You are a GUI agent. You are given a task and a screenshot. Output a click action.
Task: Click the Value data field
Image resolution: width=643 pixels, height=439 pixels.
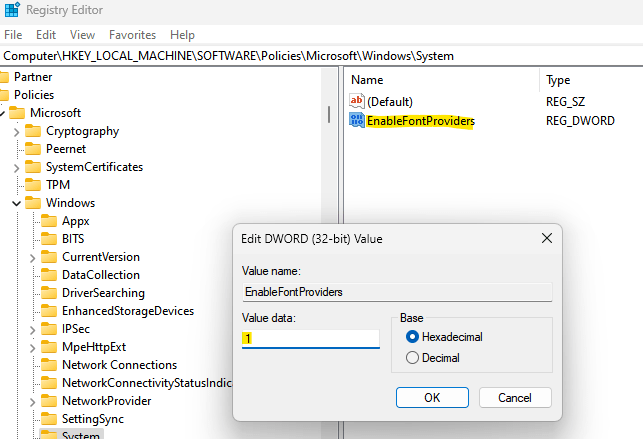[311, 339]
